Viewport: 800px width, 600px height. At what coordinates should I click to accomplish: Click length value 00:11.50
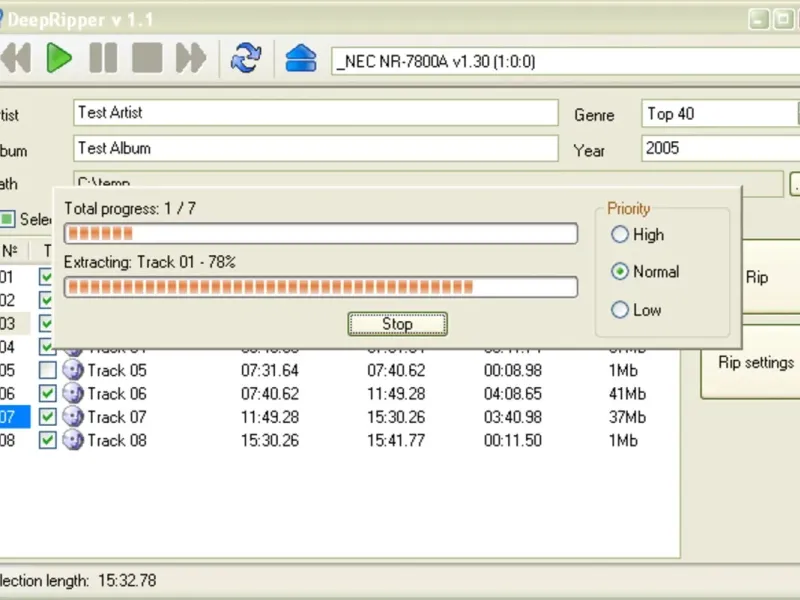pyautogui.click(x=513, y=440)
